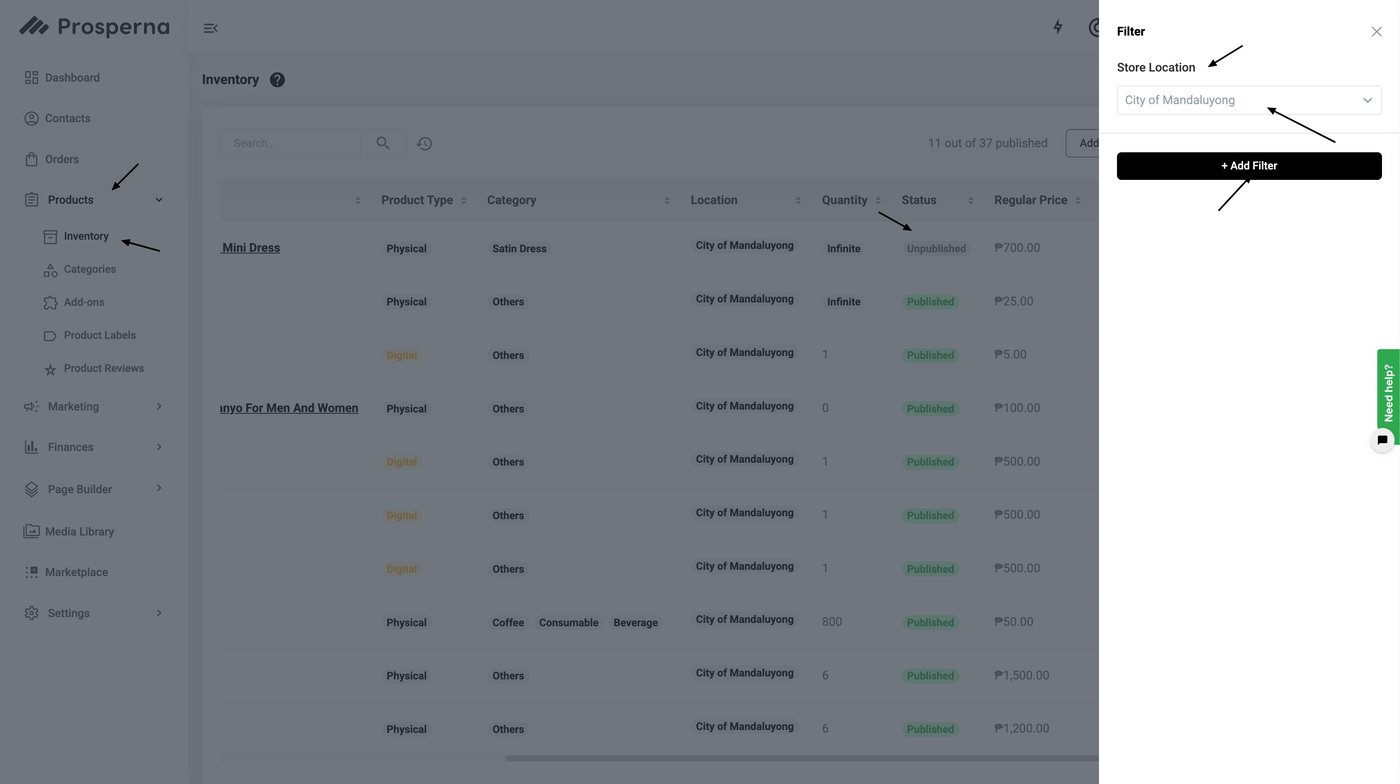The image size is (1400, 784).
Task: Open the Media Library page
Action: point(79,532)
